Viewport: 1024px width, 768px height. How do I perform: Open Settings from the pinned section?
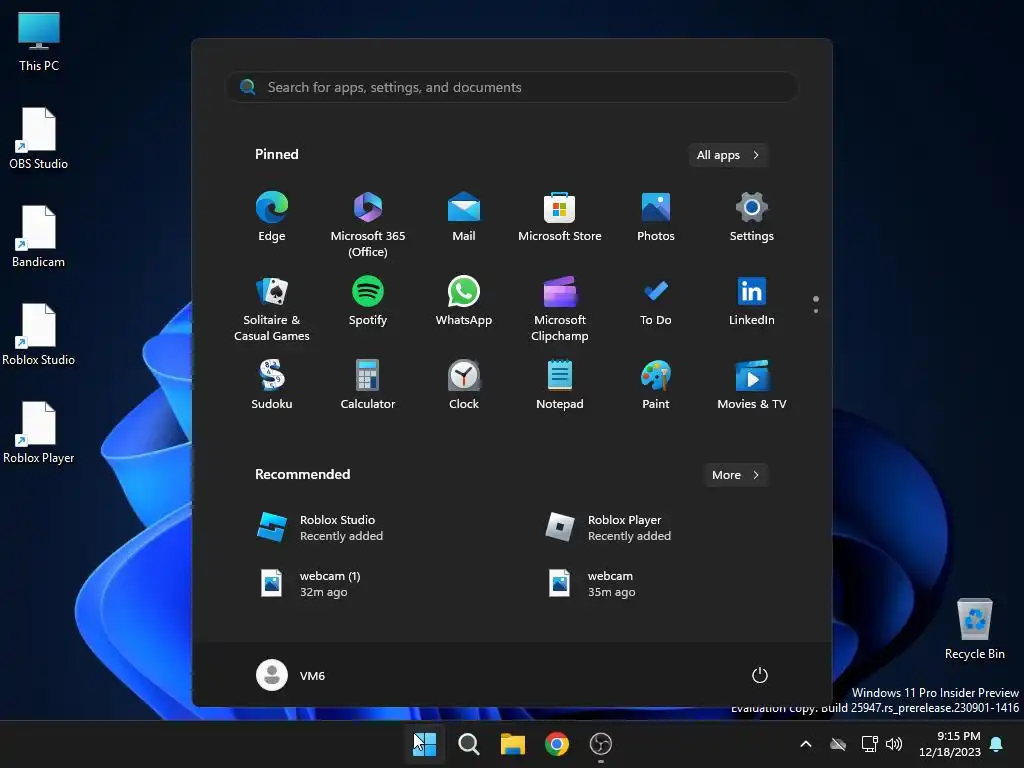(x=752, y=217)
